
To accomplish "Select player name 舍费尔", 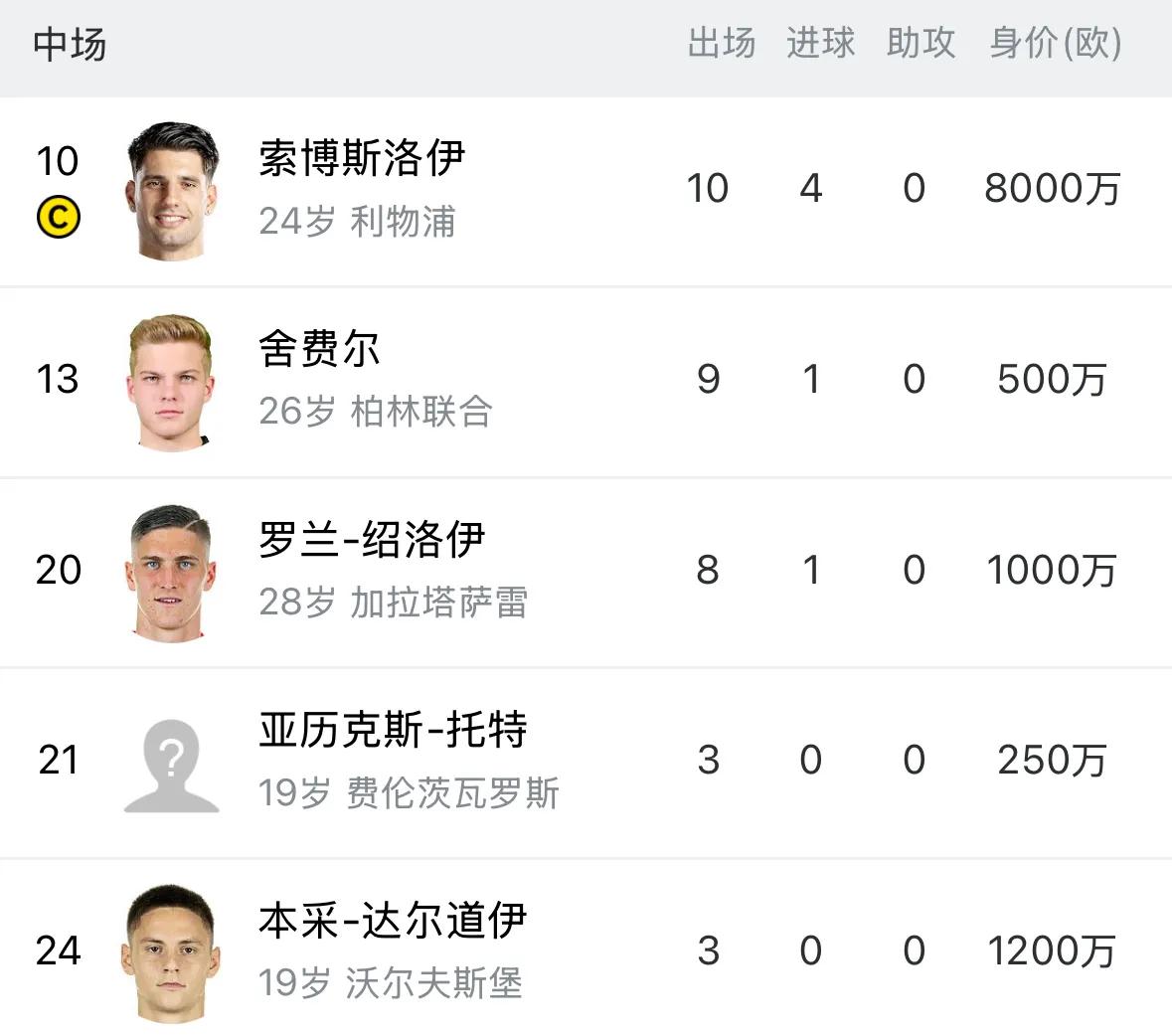I will pos(319,348).
